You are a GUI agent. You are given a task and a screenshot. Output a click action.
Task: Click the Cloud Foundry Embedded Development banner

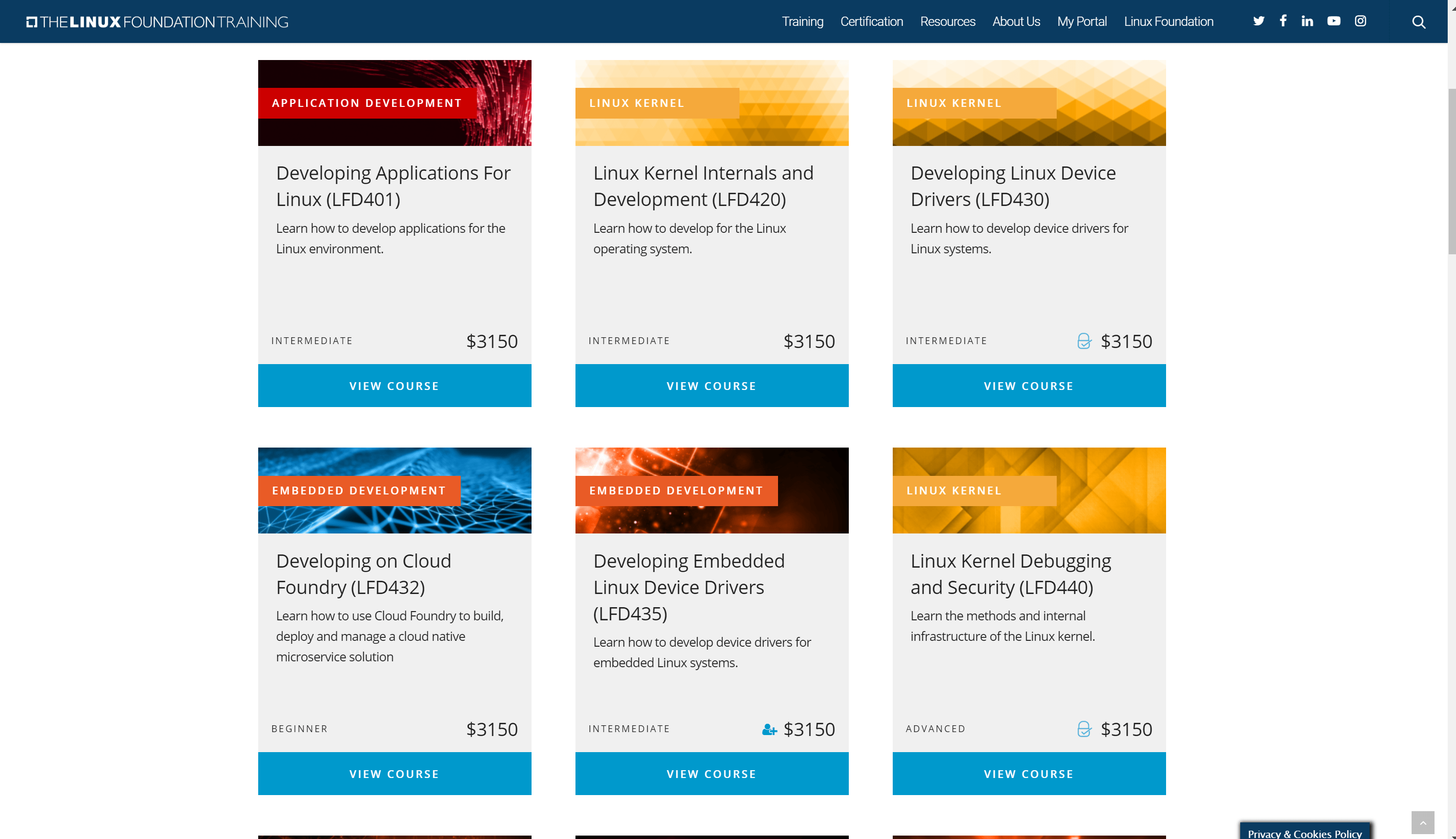pyautogui.click(x=394, y=491)
